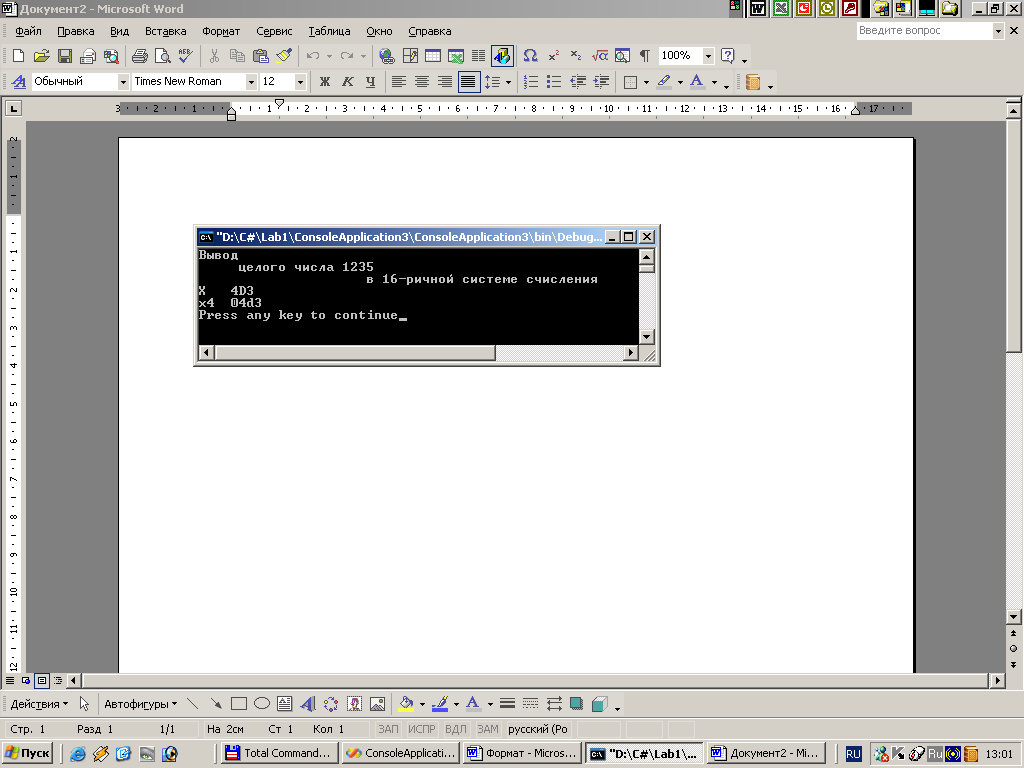Apply superscript x² formatting
This screenshot has width=1024, height=768.
554,56
